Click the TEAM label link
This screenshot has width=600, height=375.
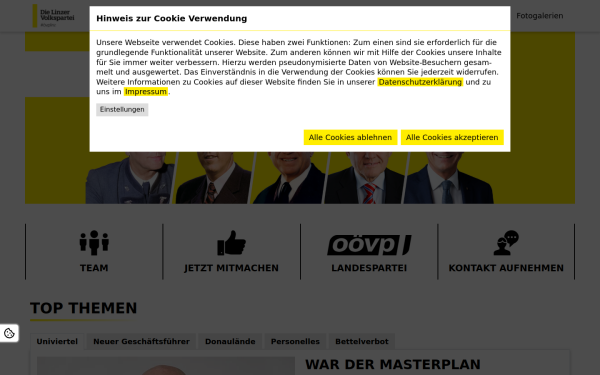pyautogui.click(x=94, y=268)
